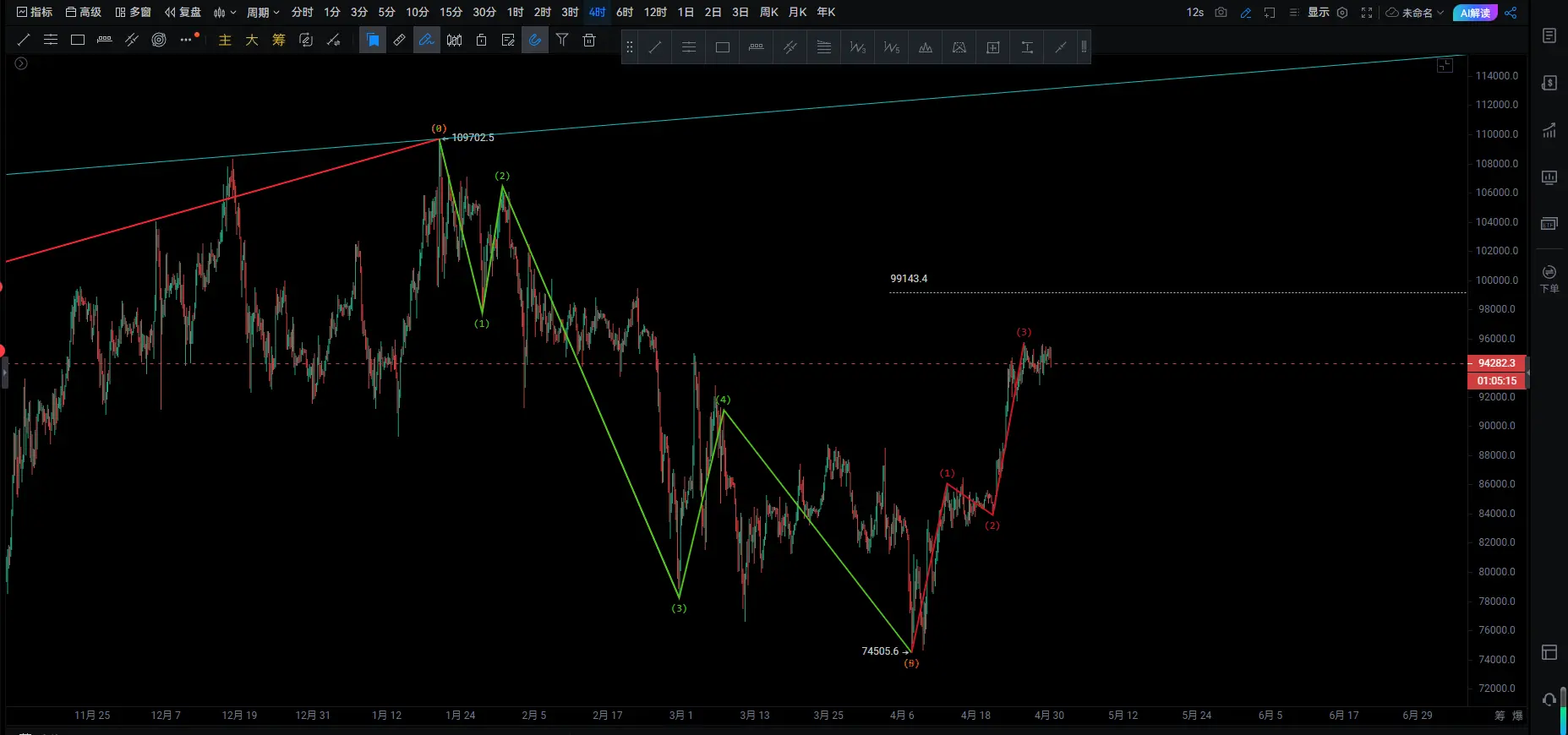
Task: Select the 4时 timeframe
Action: 597,12
